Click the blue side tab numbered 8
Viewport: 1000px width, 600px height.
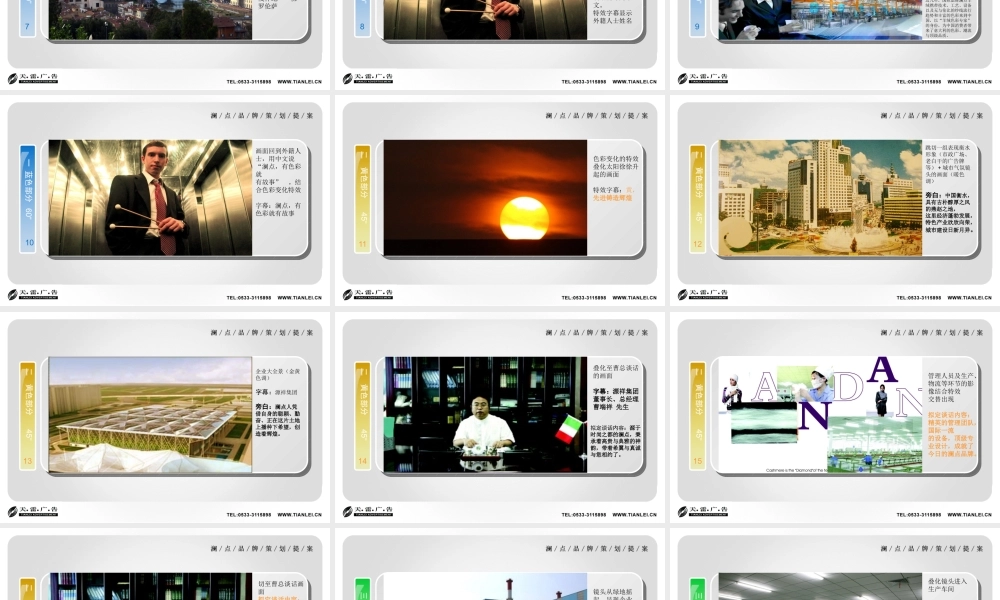coord(362,18)
